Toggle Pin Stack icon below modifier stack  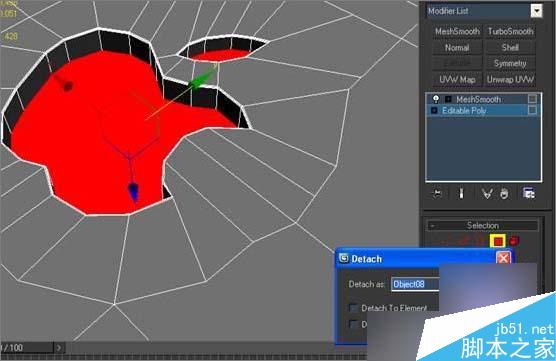pos(437,194)
